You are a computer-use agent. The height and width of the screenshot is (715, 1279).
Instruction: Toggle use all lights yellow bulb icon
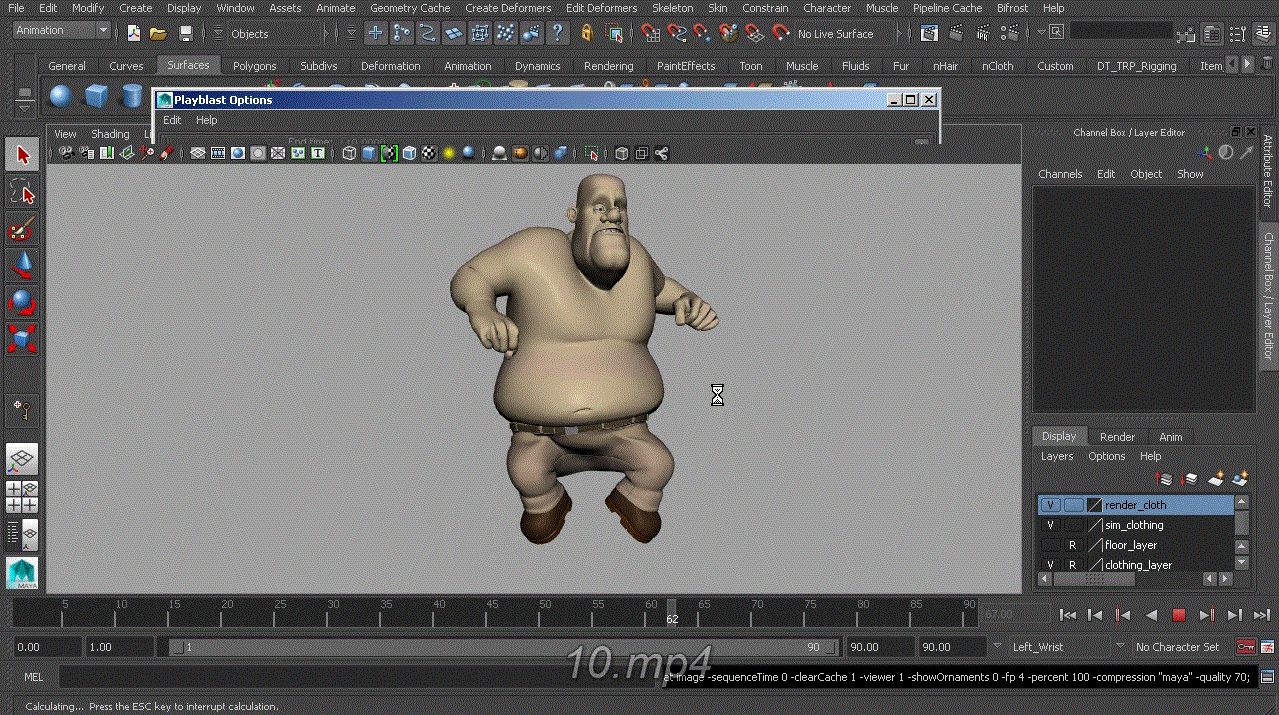(449, 153)
